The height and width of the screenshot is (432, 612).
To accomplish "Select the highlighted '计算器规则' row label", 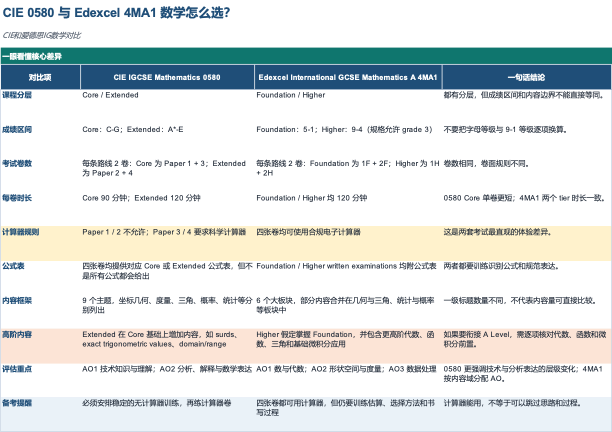I will coord(20,232).
